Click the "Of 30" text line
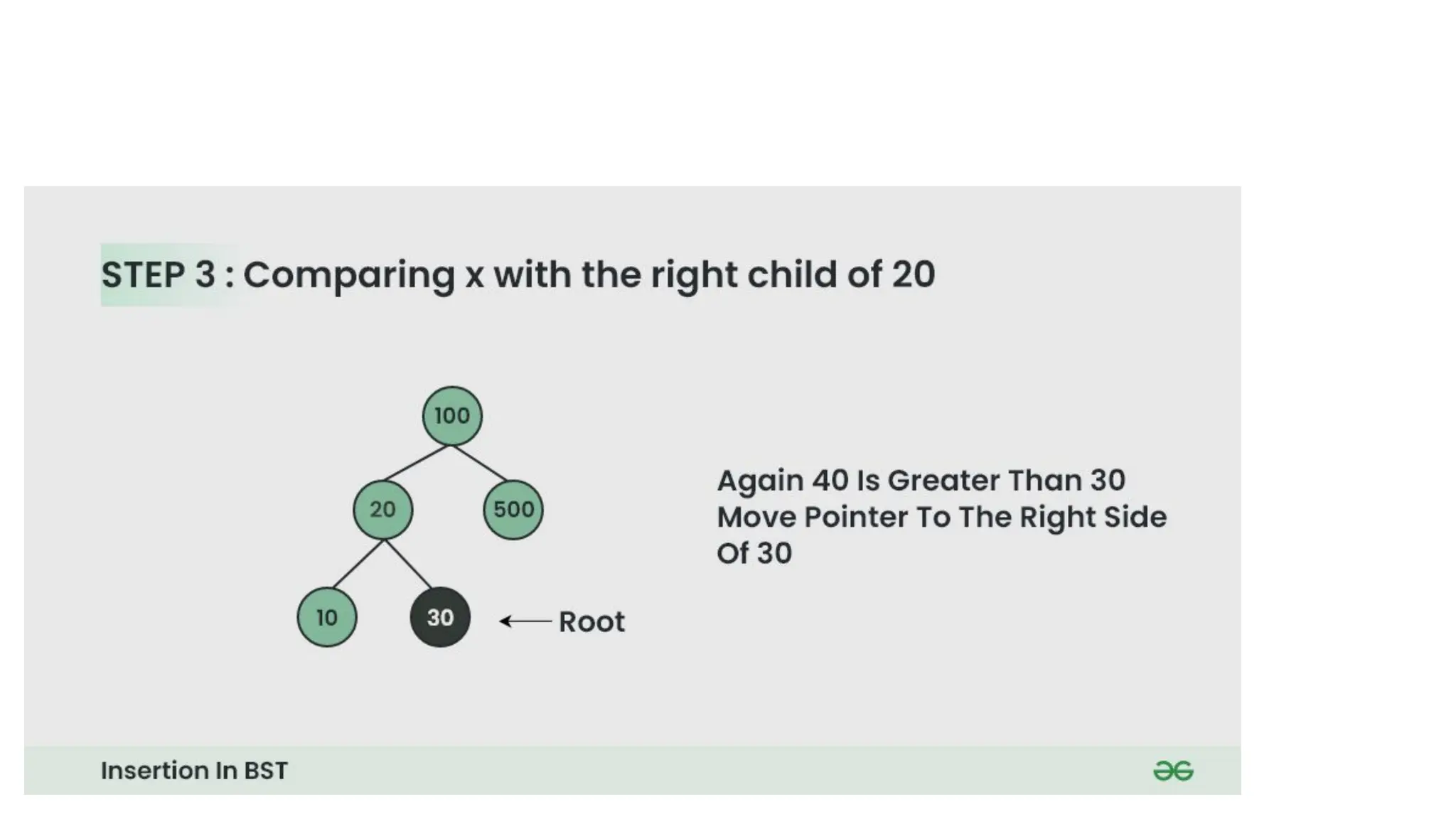Viewport: 1456px width, 819px height. 754,553
